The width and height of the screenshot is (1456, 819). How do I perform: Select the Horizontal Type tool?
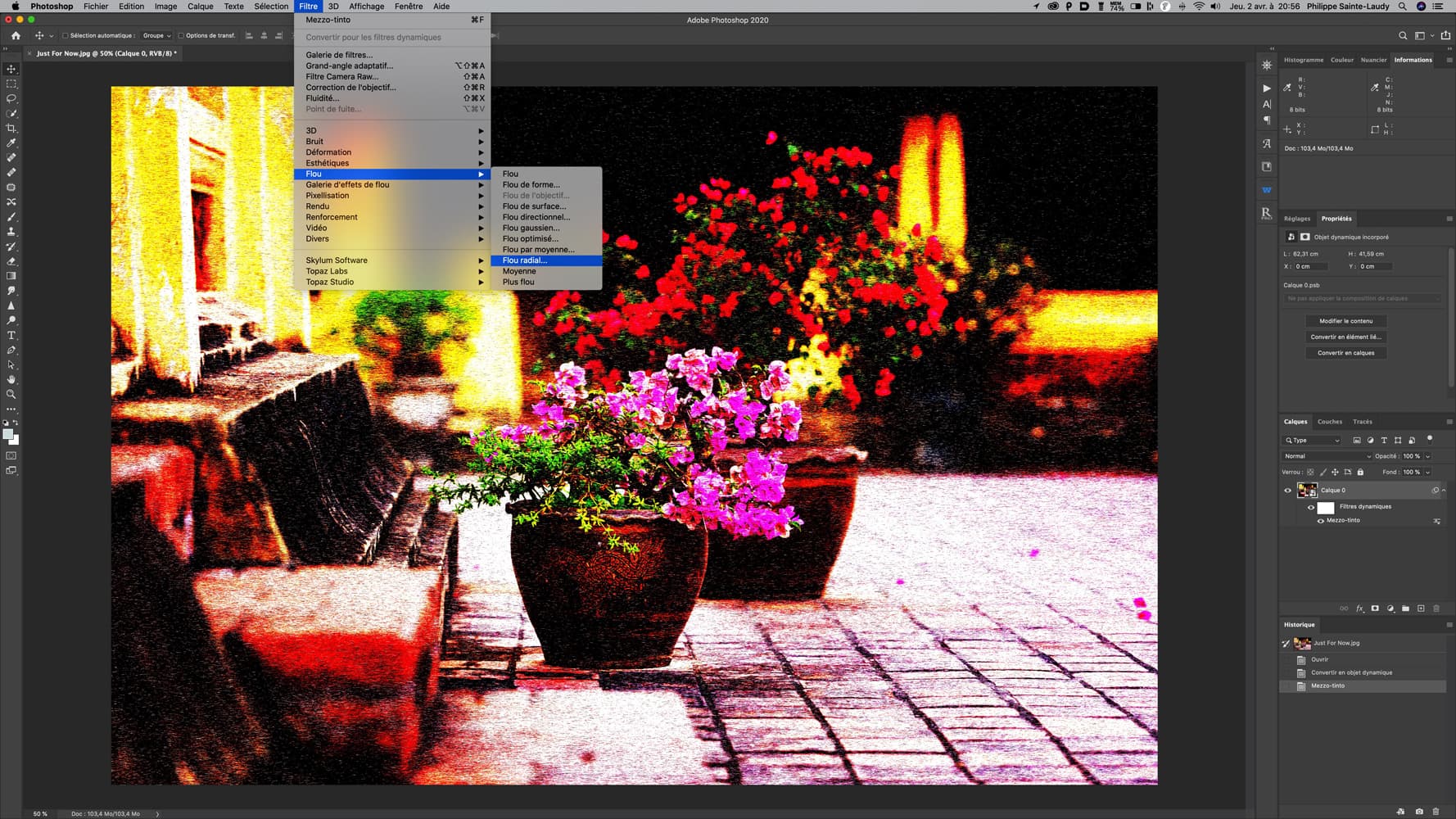[11, 335]
